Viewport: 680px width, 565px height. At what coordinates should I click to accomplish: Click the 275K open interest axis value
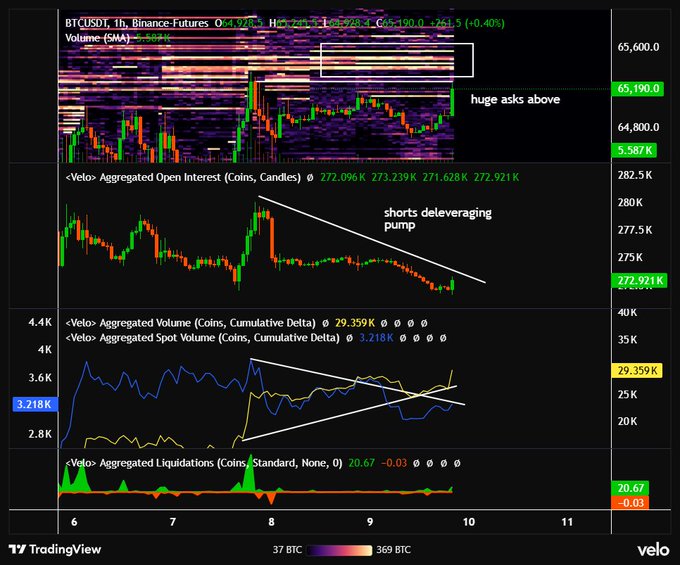630,258
